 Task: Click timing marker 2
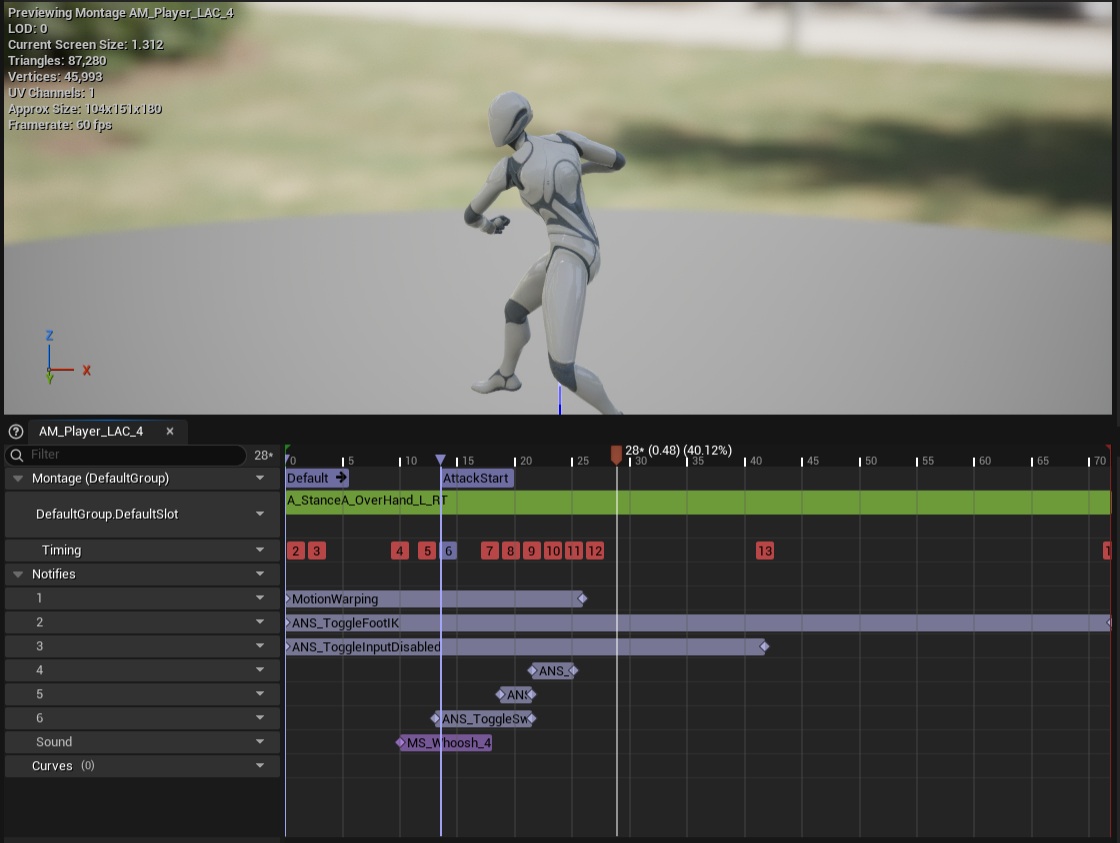point(295,551)
